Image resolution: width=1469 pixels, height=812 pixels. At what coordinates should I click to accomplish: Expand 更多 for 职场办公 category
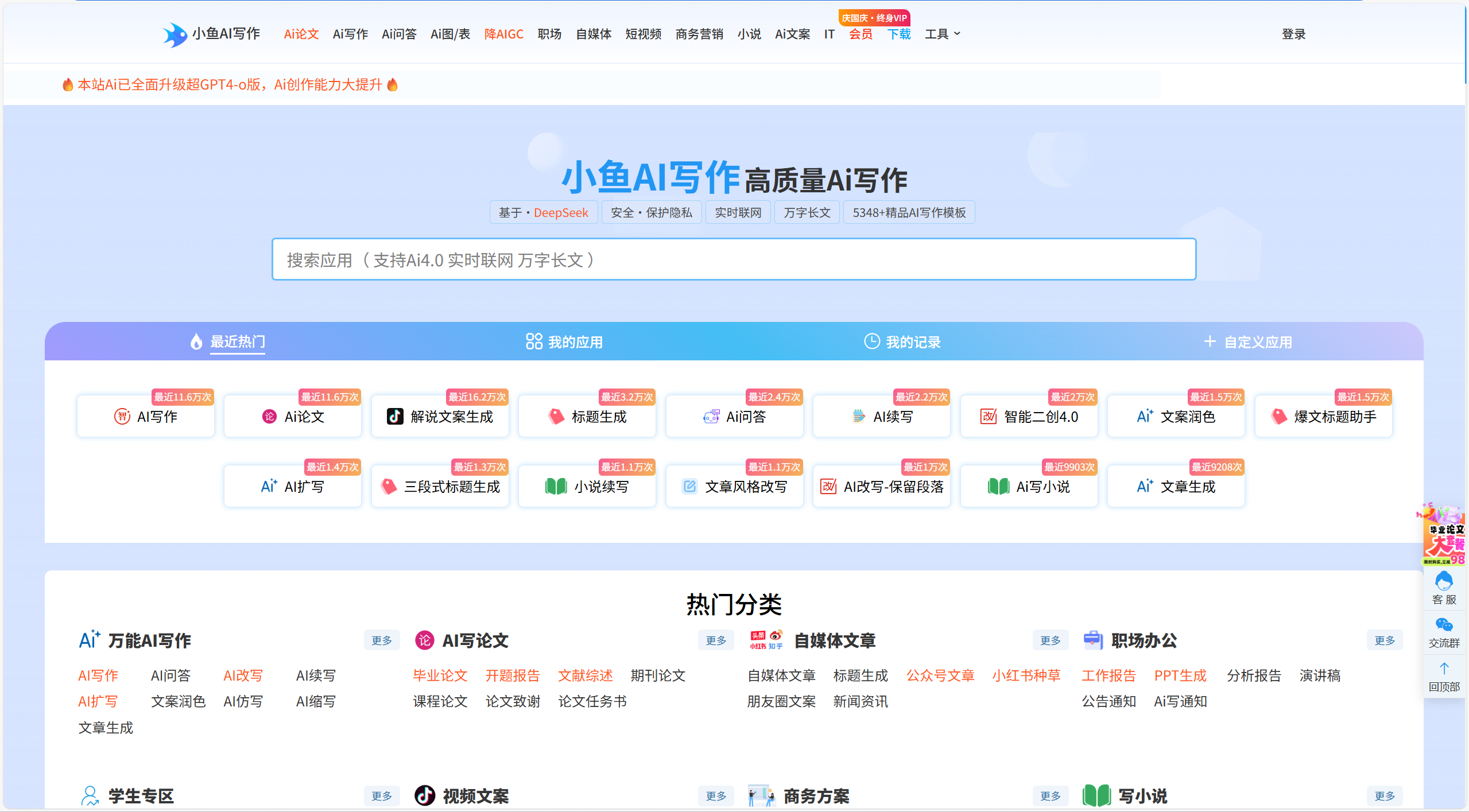tap(1384, 640)
